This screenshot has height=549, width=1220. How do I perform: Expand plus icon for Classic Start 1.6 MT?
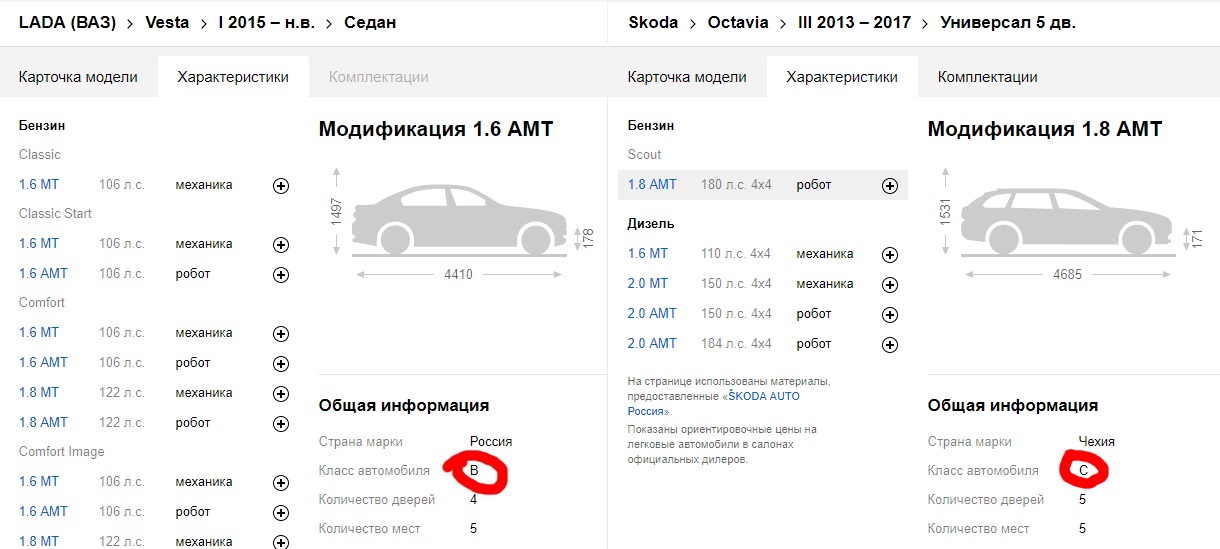[x=281, y=245]
